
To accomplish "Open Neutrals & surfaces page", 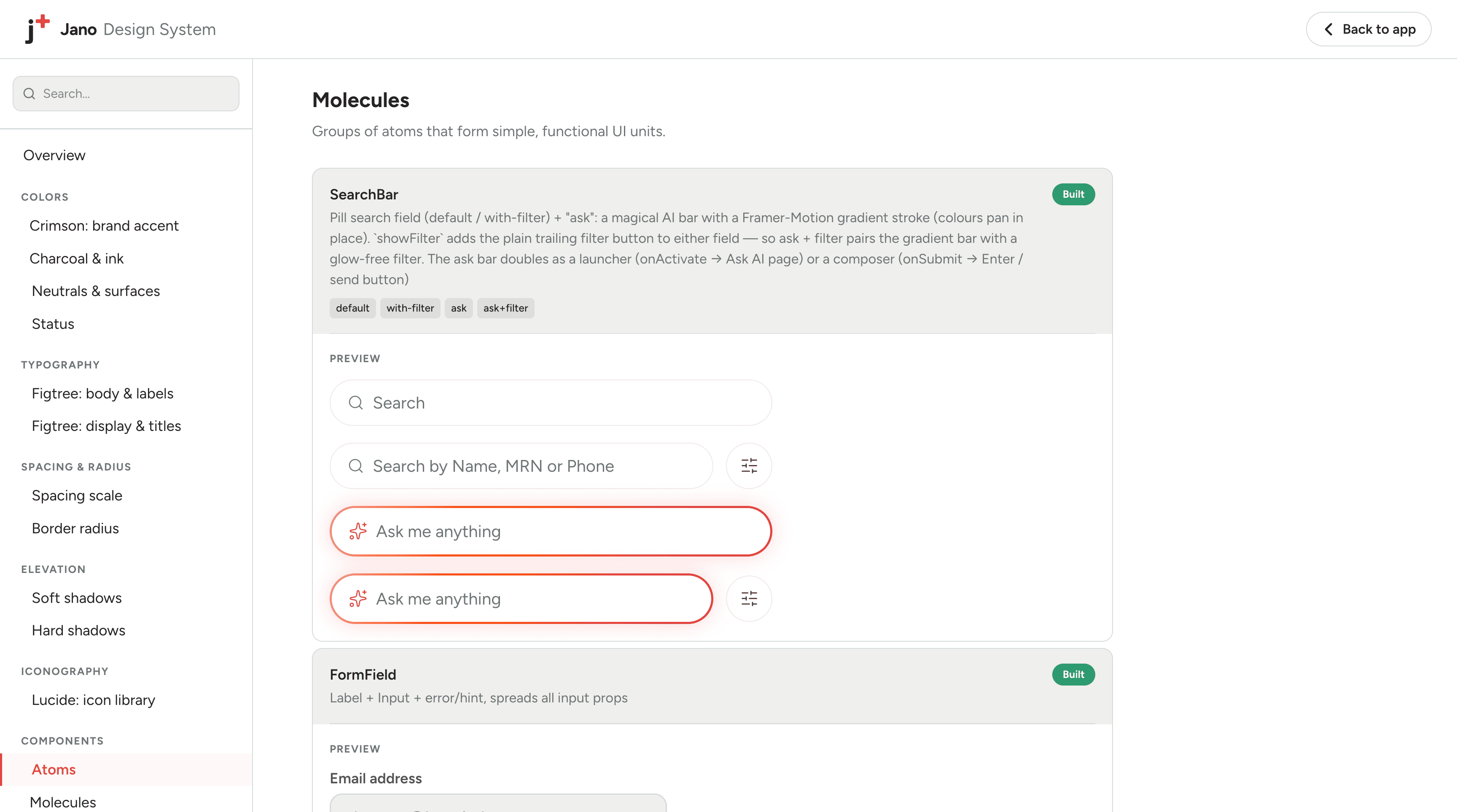I will click(96, 290).
